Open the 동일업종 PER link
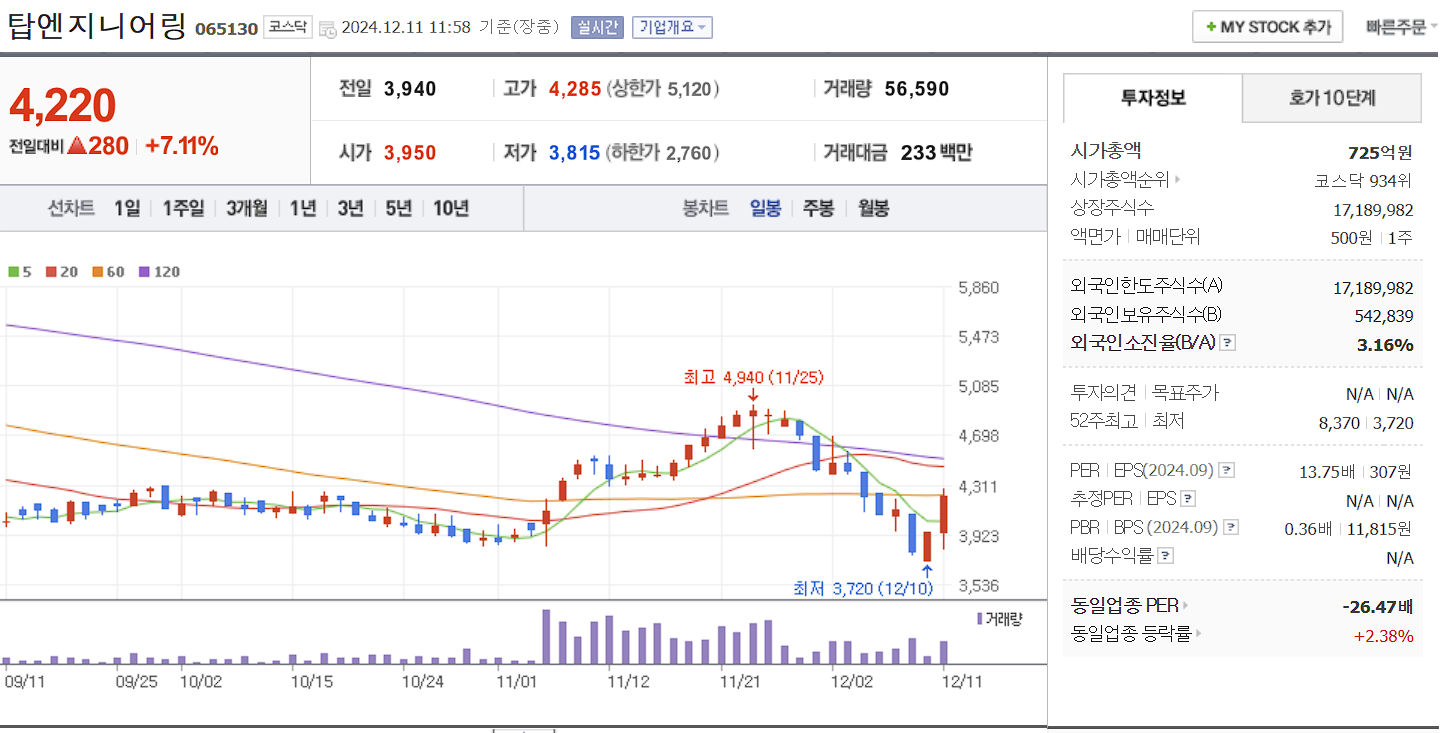 [x=1129, y=605]
